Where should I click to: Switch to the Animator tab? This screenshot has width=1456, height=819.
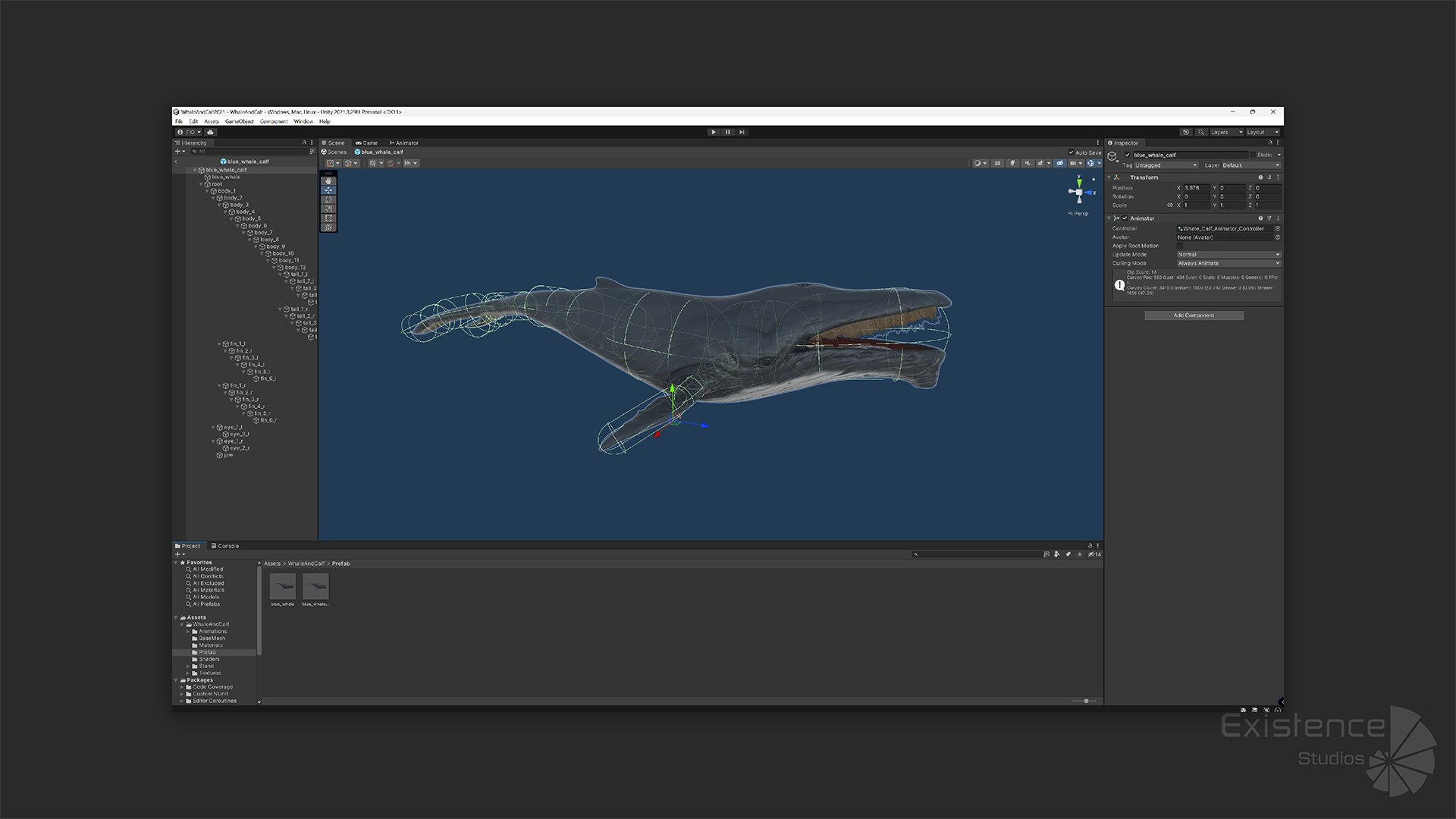404,143
